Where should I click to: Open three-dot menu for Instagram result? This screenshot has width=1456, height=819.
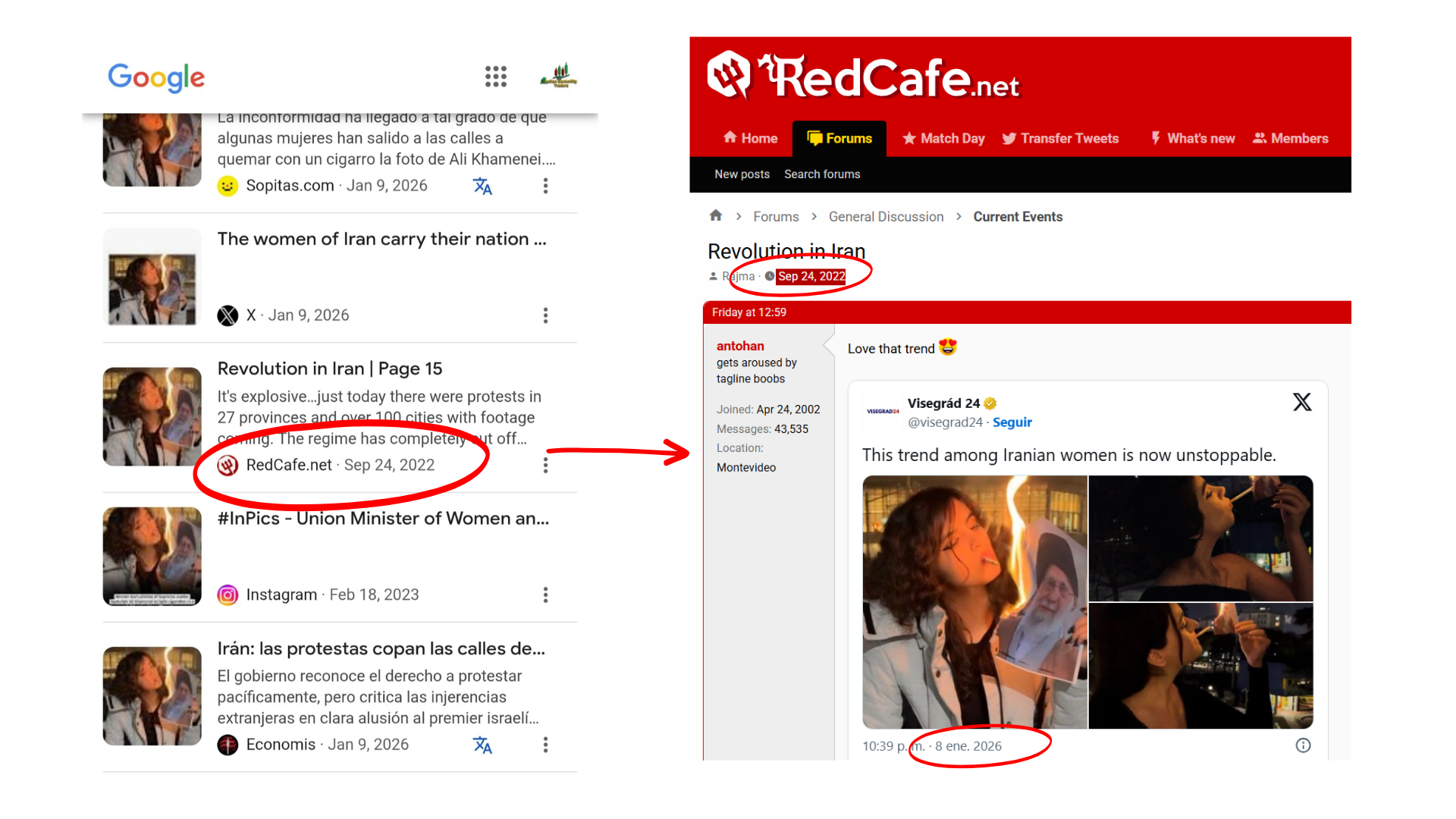(545, 595)
